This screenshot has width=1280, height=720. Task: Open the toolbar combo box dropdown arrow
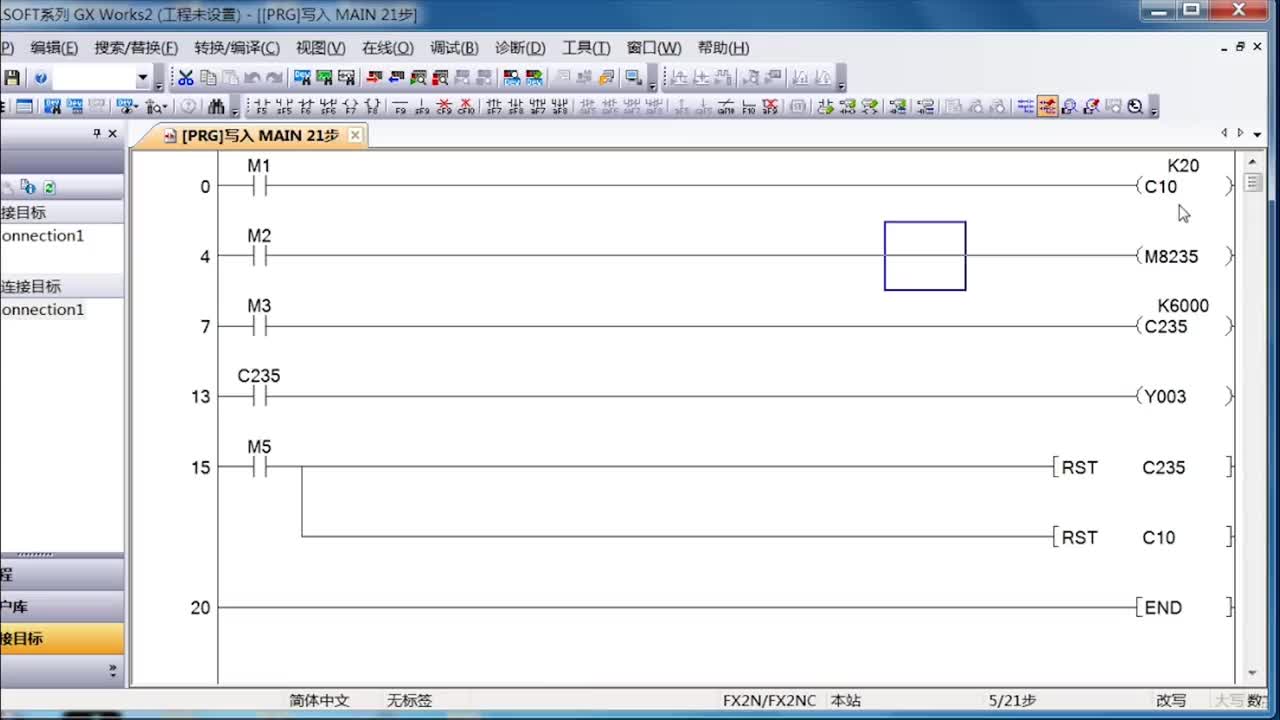click(142, 78)
